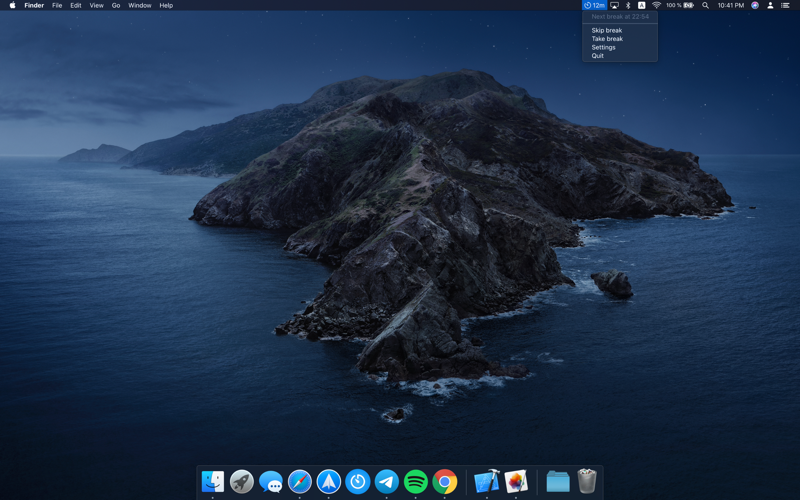Image resolution: width=800 pixels, height=500 pixels.
Task: Open Spark mail app from the dock
Action: click(328, 482)
